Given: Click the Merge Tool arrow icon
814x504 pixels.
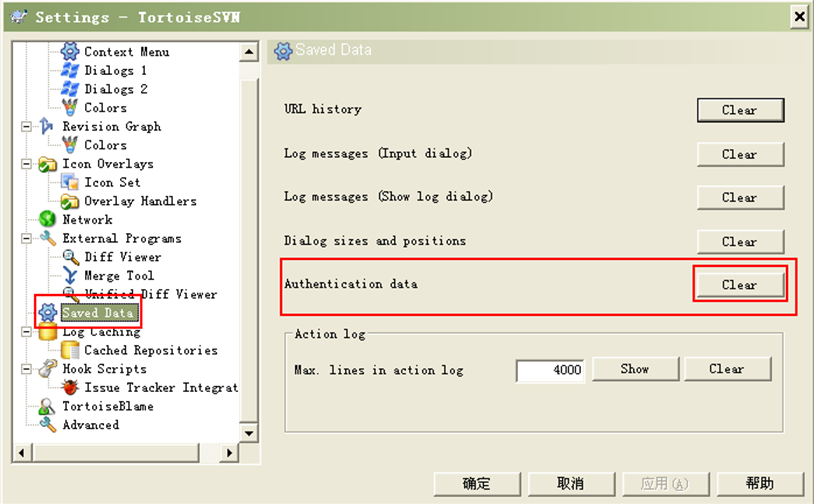Looking at the screenshot, I should coord(70,276).
